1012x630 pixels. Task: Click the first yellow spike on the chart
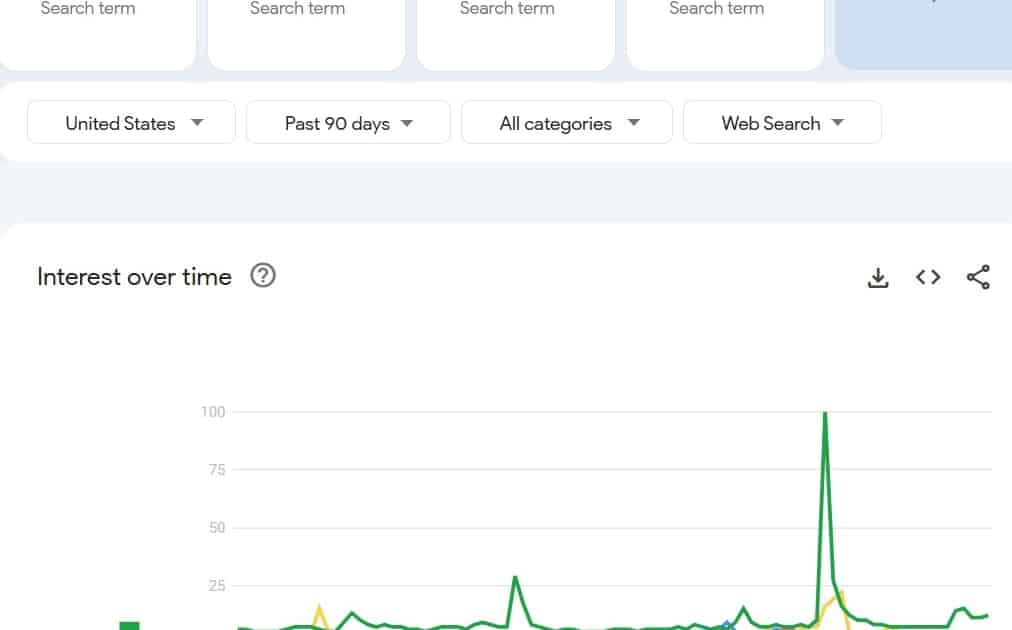pyautogui.click(x=319, y=609)
